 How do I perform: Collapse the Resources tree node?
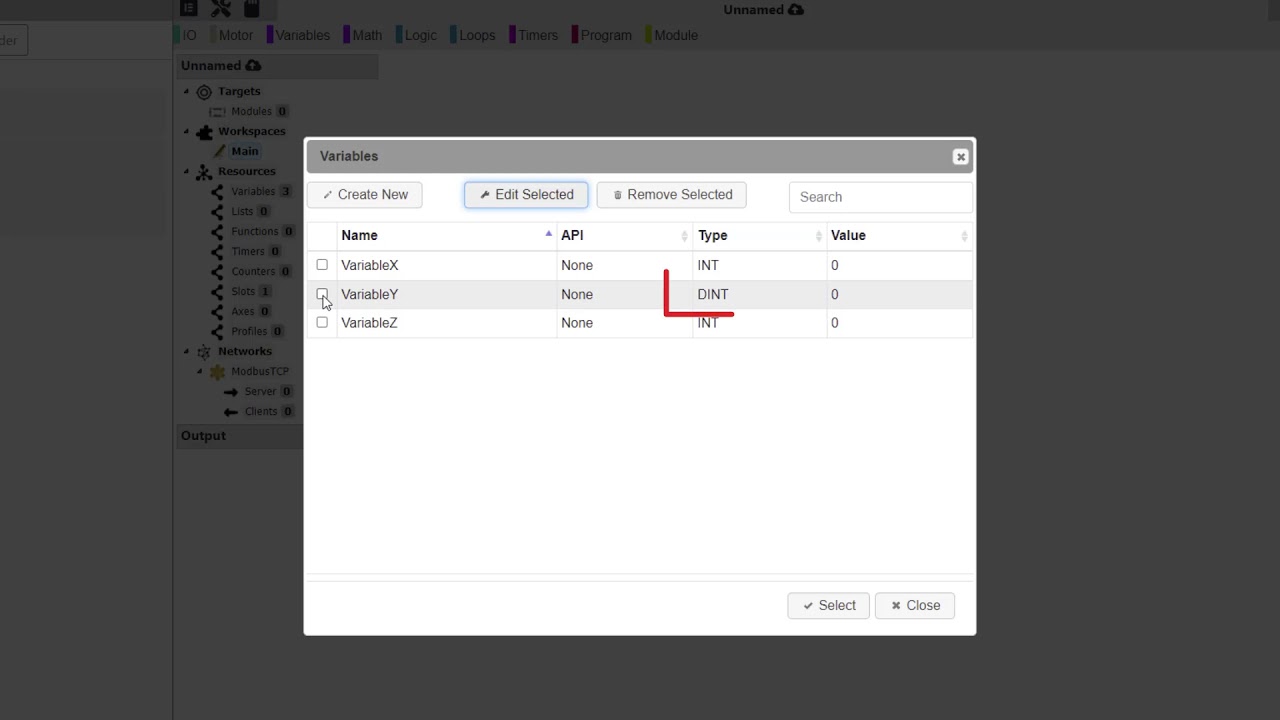tap(186, 172)
